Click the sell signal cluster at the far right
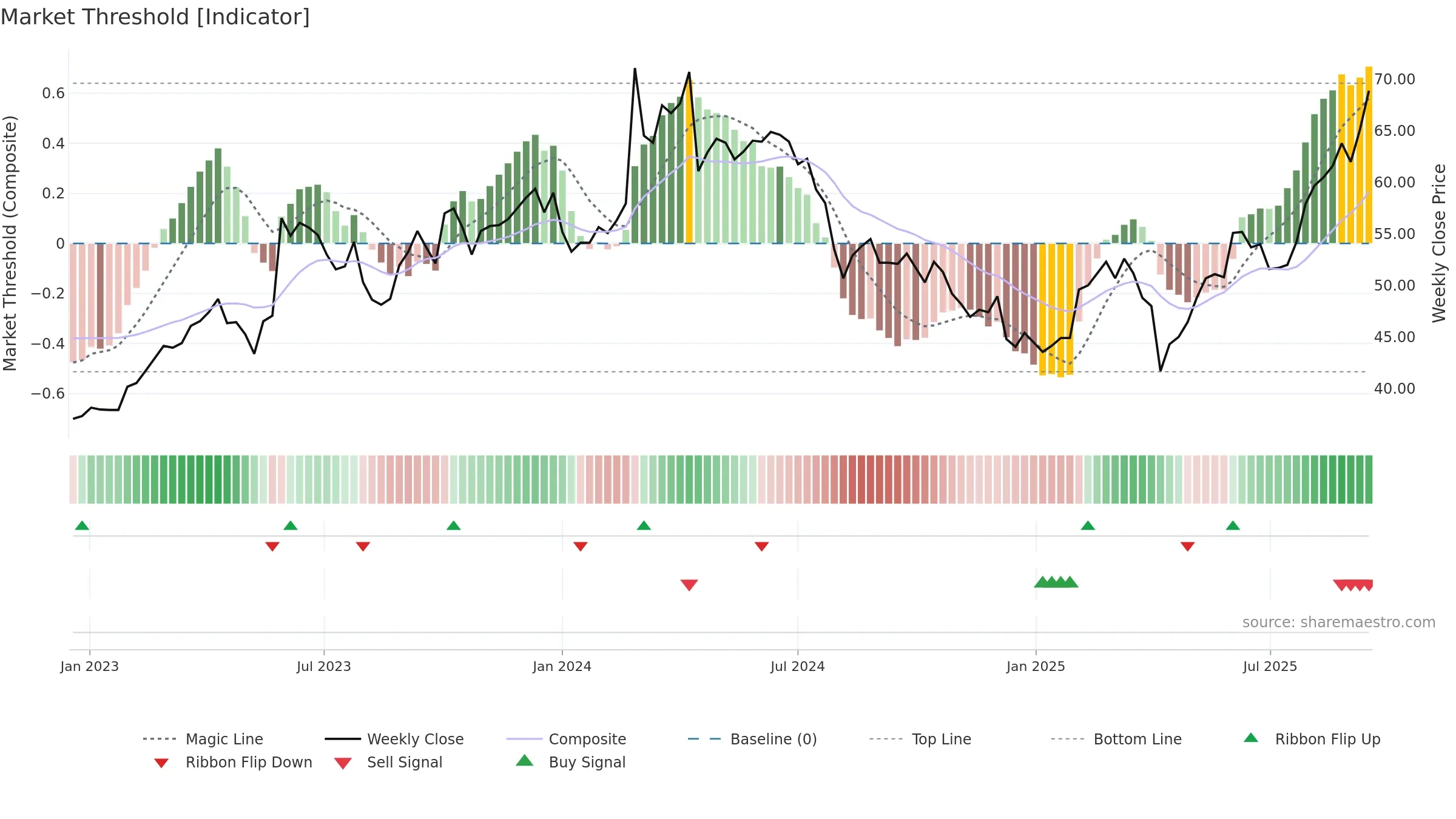Image resolution: width=1456 pixels, height=819 pixels. click(1353, 585)
